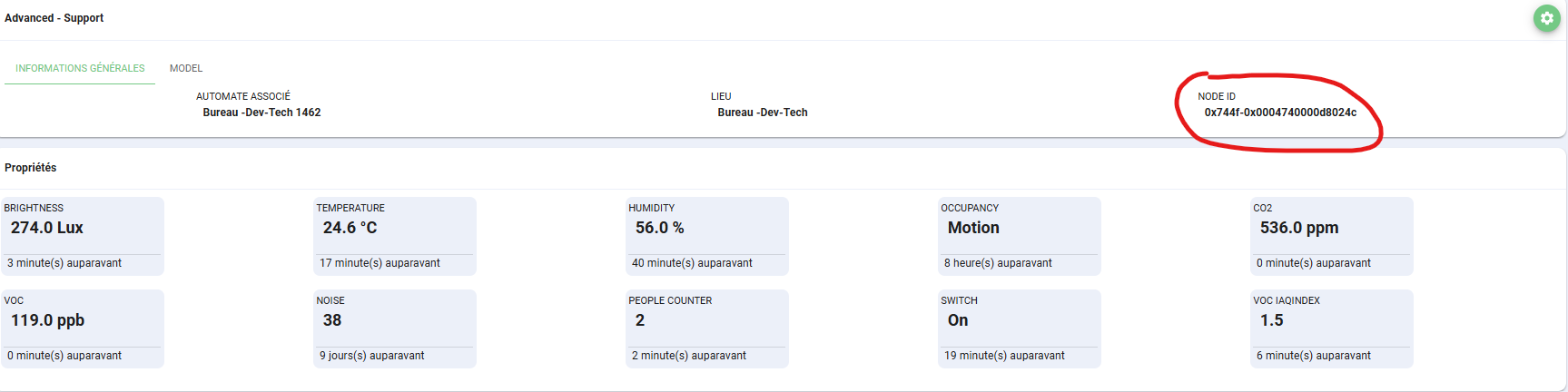
Task: Click the green settings gear icon
Action: tap(1546, 18)
